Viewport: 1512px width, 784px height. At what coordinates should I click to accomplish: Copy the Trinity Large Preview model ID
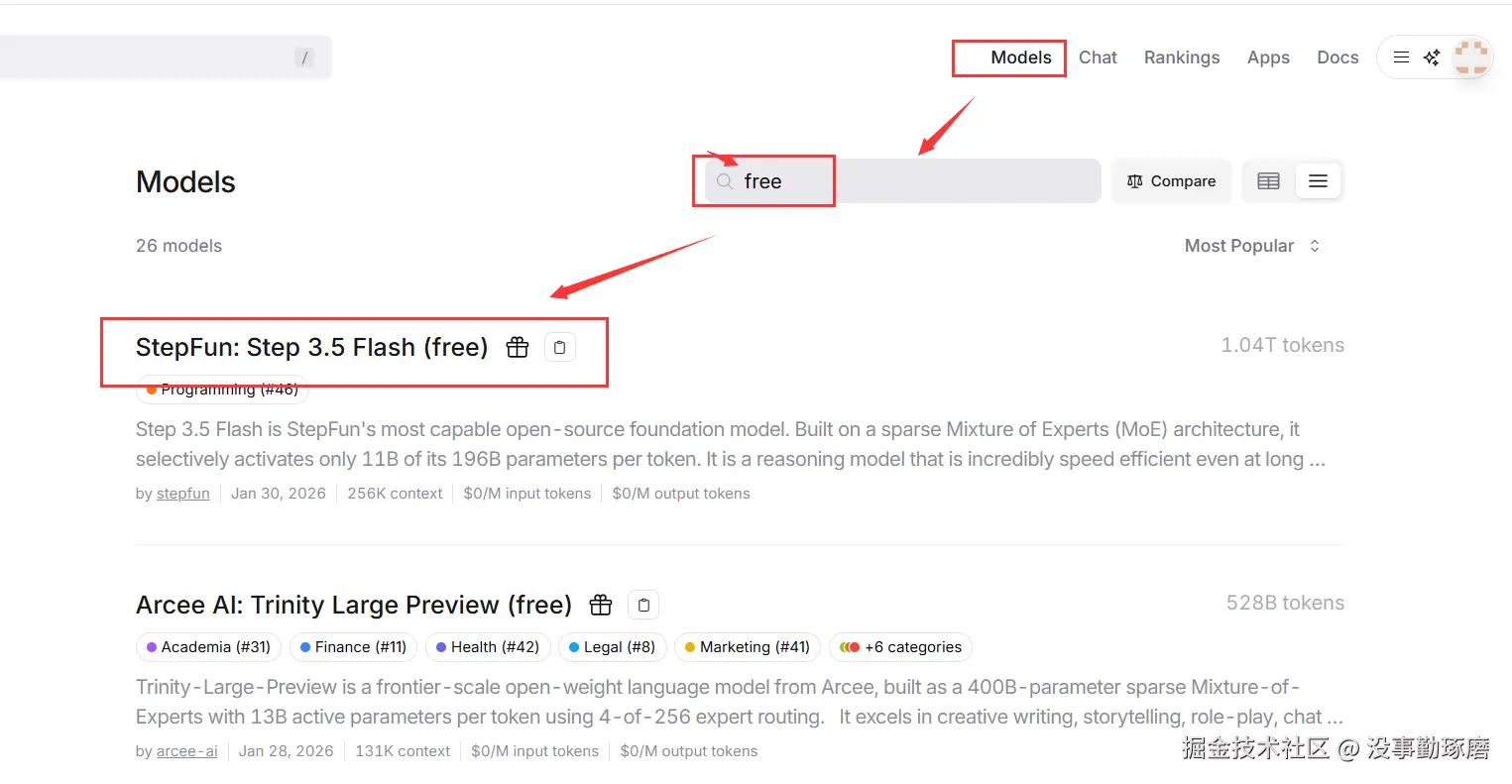point(643,605)
